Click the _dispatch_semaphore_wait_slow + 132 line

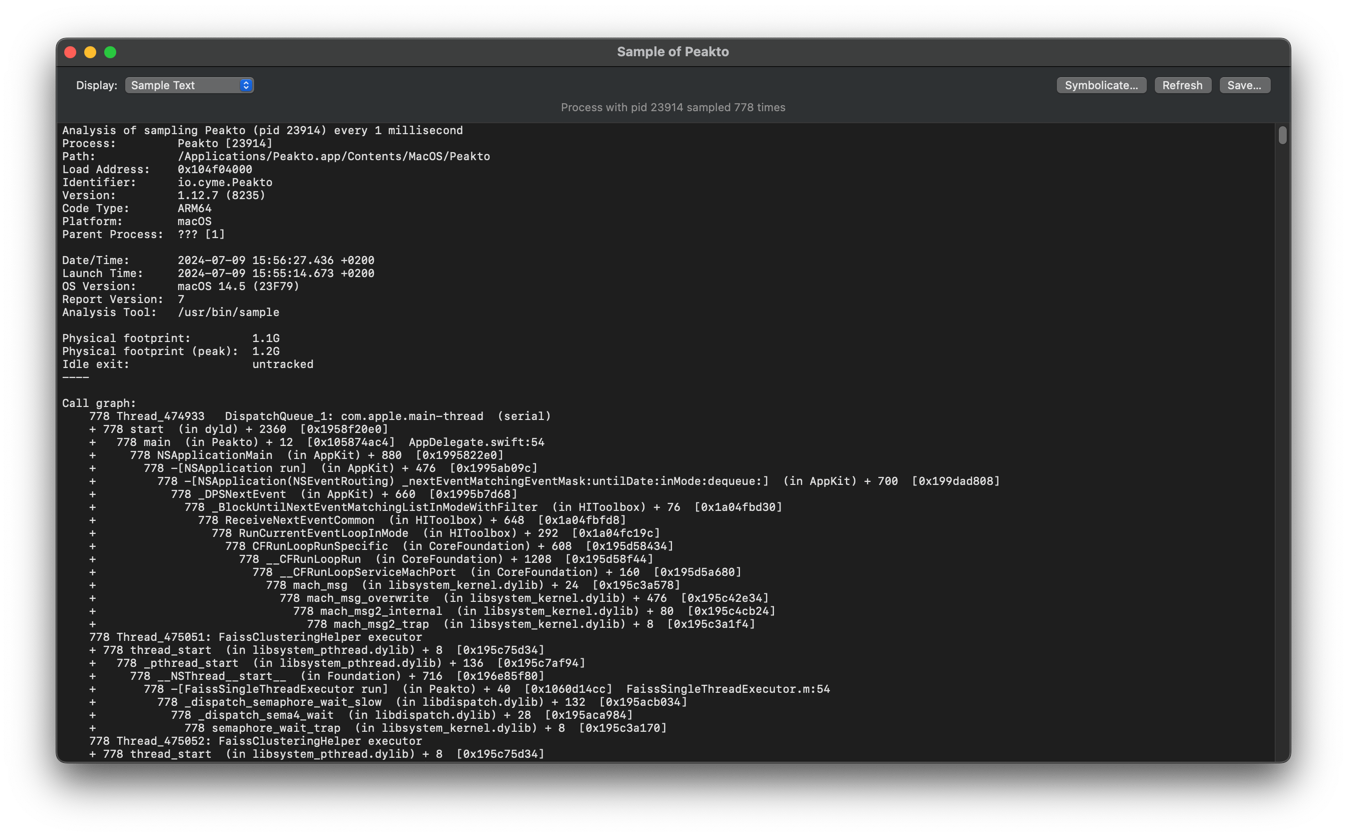click(x=388, y=702)
